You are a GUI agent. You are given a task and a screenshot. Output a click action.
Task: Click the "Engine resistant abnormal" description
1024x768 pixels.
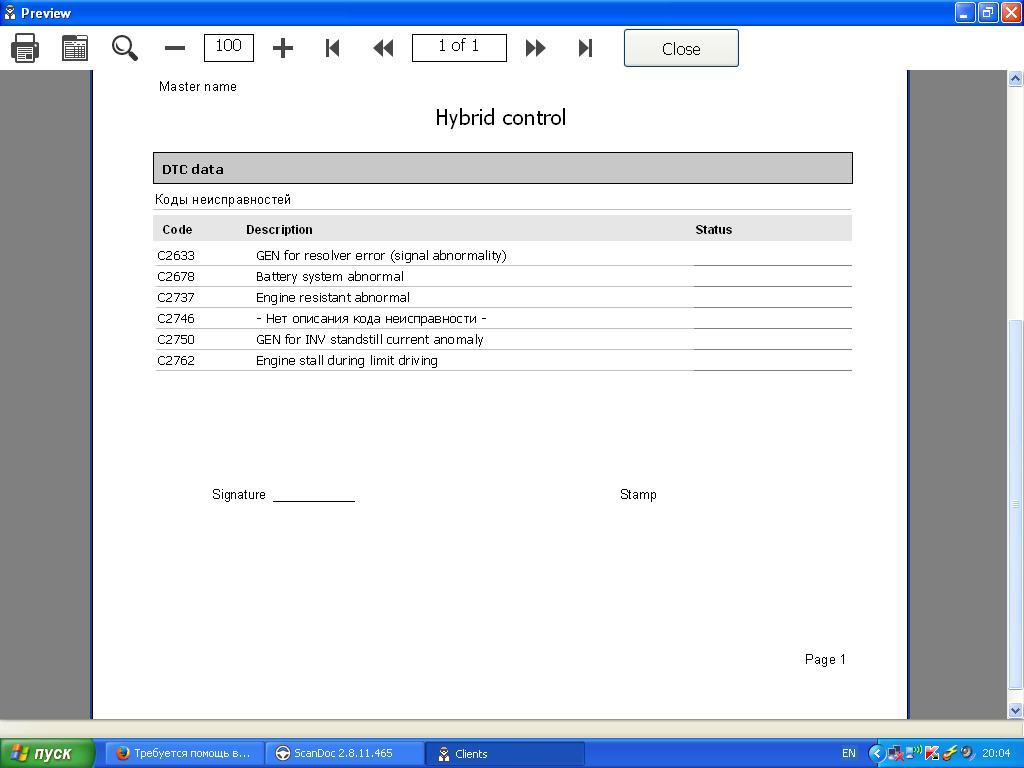point(333,297)
